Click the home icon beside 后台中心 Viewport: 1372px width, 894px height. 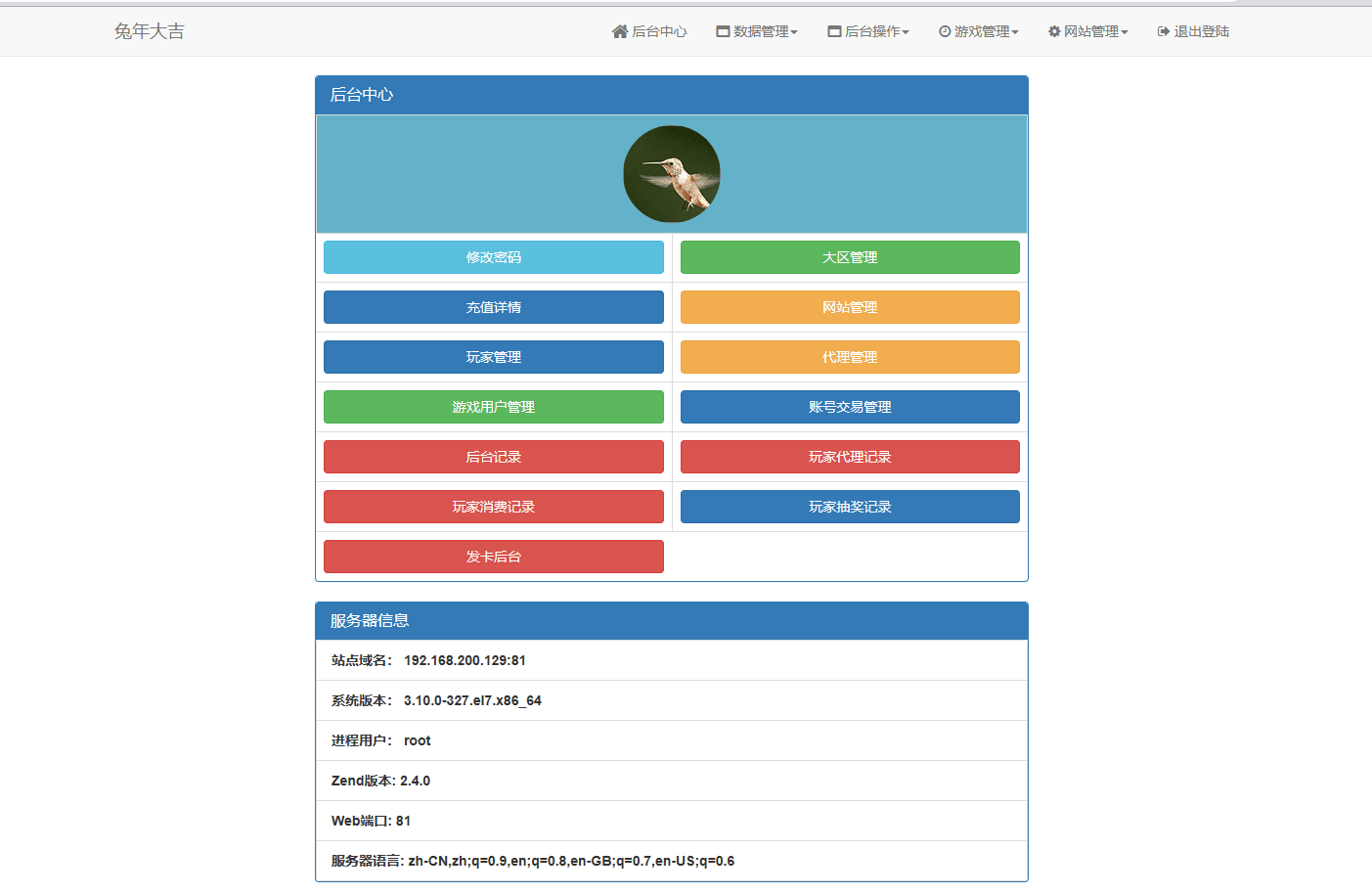(x=620, y=31)
